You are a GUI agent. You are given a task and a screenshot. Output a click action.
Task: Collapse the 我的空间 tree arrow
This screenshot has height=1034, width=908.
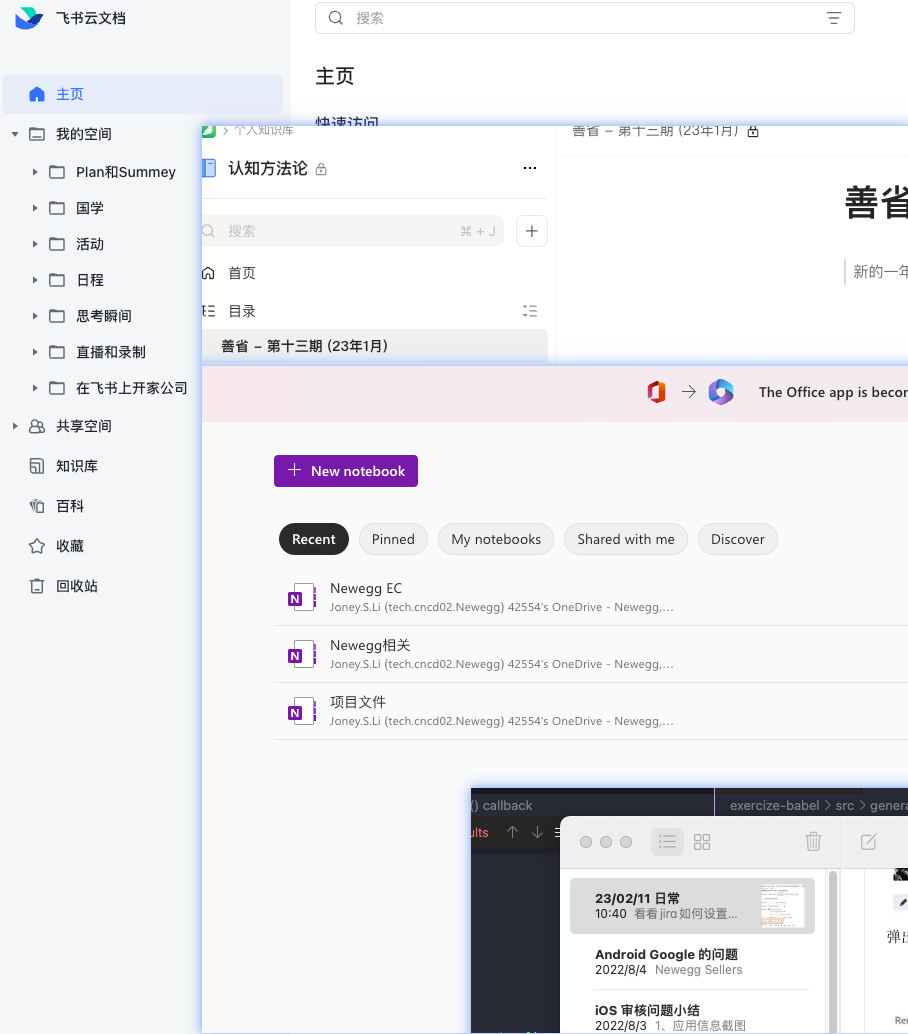pos(15,135)
